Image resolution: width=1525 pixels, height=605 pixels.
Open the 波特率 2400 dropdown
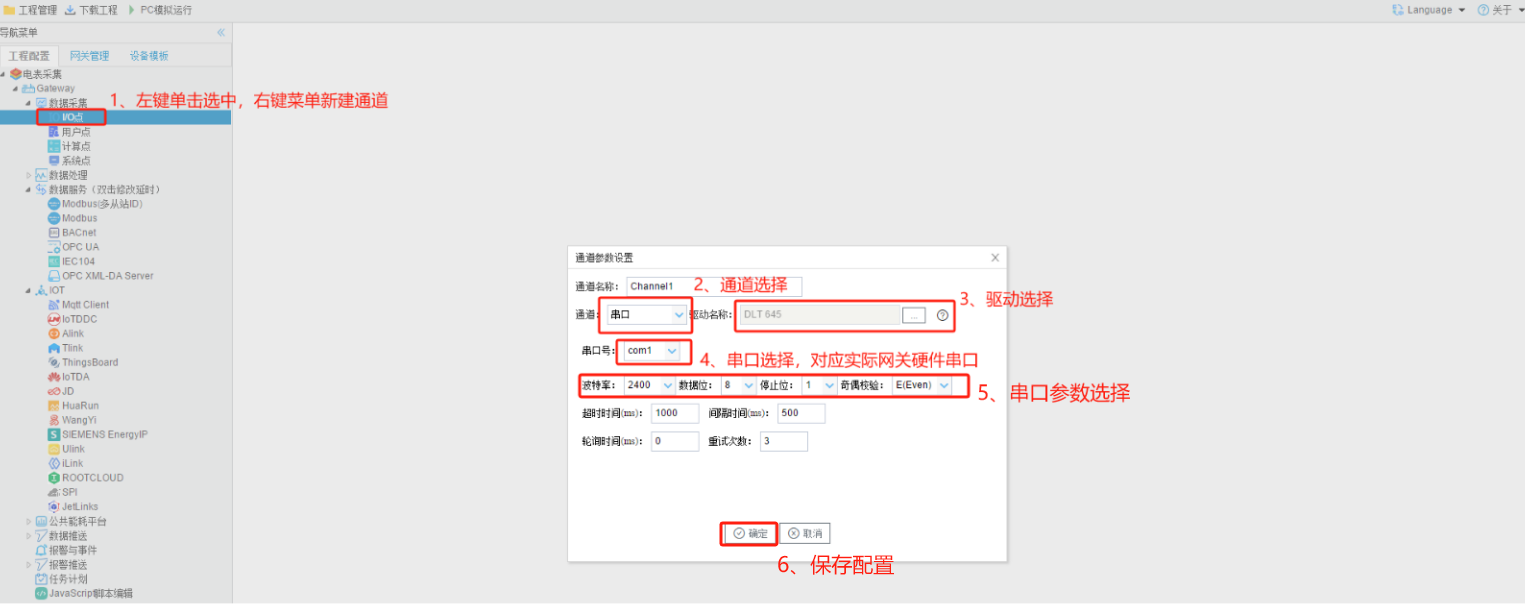pos(649,385)
